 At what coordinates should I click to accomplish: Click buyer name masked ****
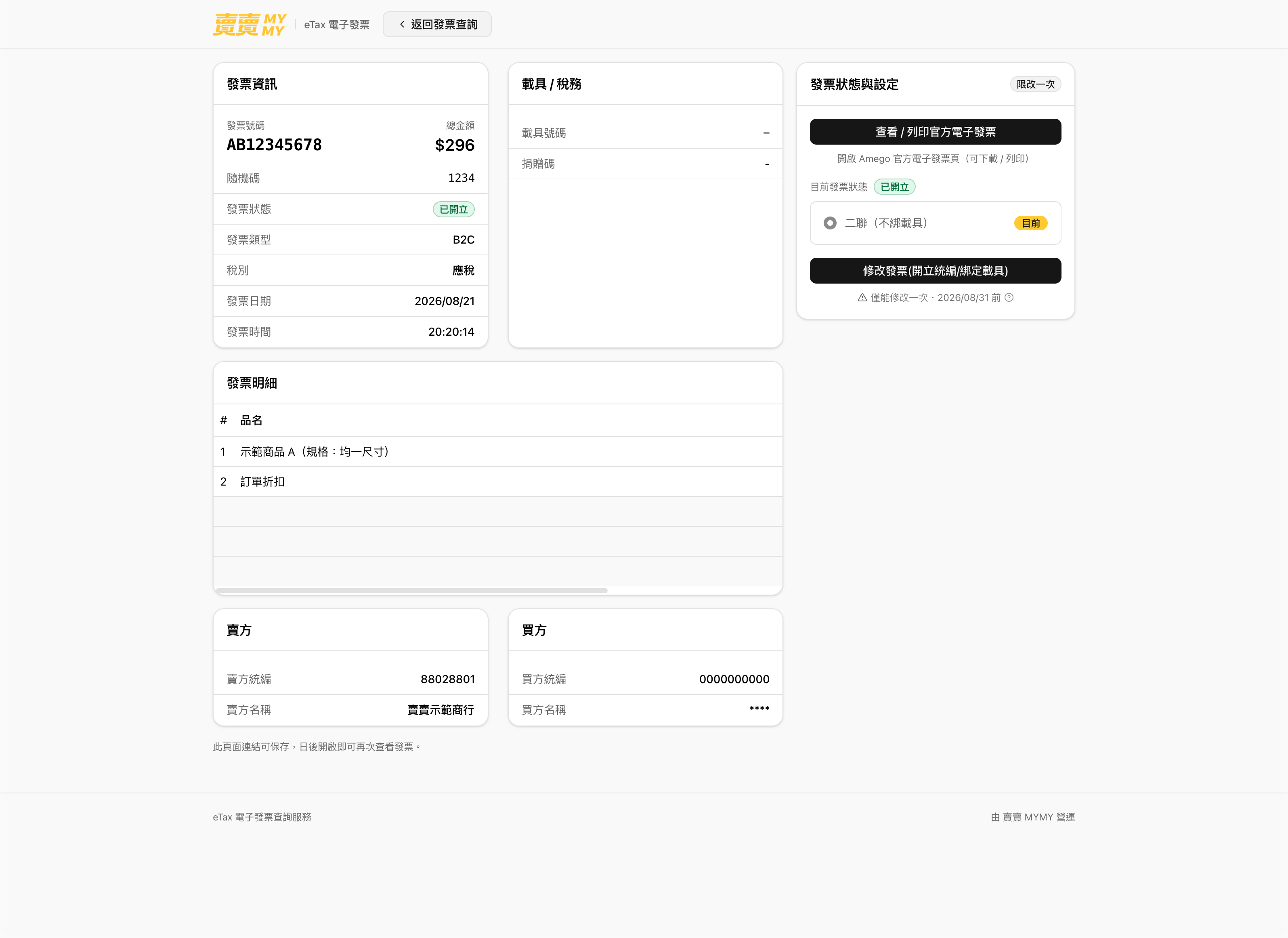point(759,709)
